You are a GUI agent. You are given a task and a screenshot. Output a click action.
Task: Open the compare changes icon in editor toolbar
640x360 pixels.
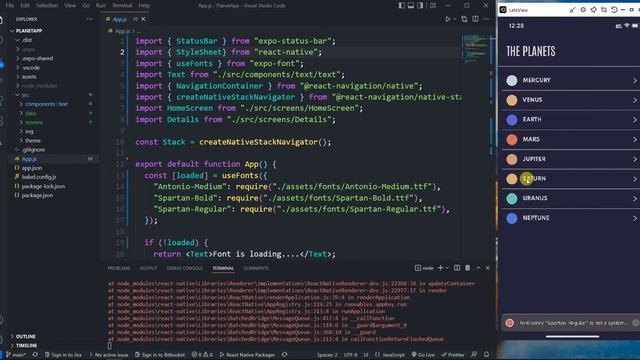464,19
